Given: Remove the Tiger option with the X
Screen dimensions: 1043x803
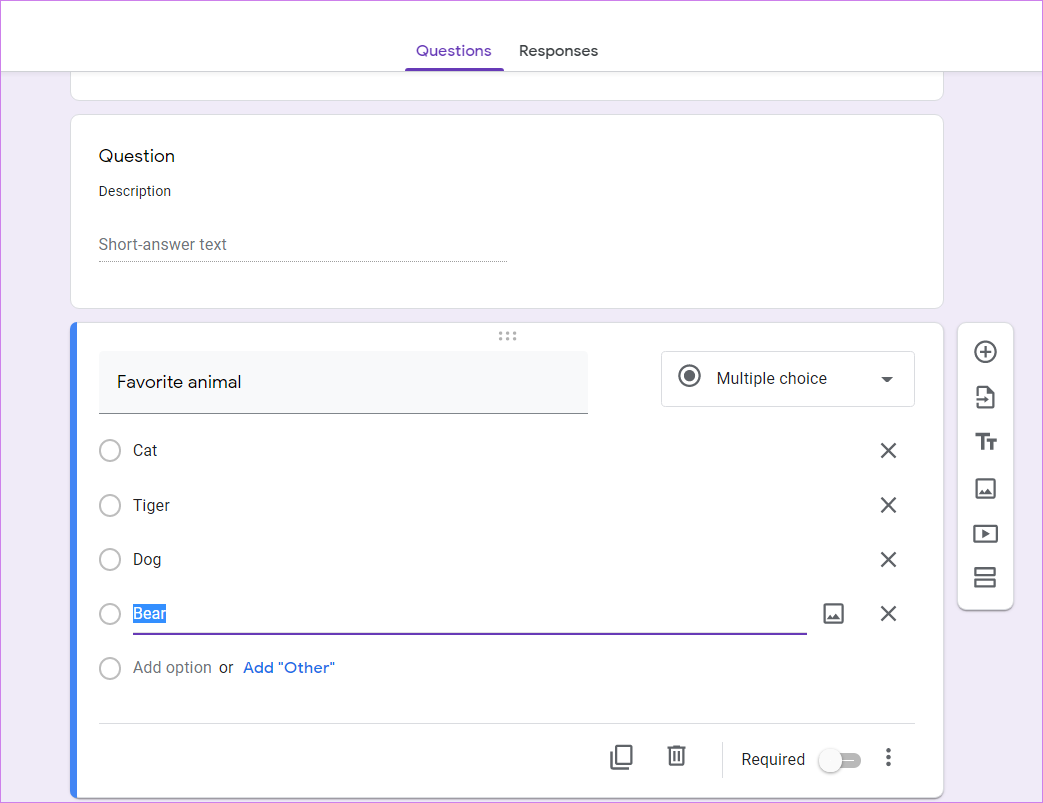Looking at the screenshot, I should pyautogui.click(x=888, y=505).
